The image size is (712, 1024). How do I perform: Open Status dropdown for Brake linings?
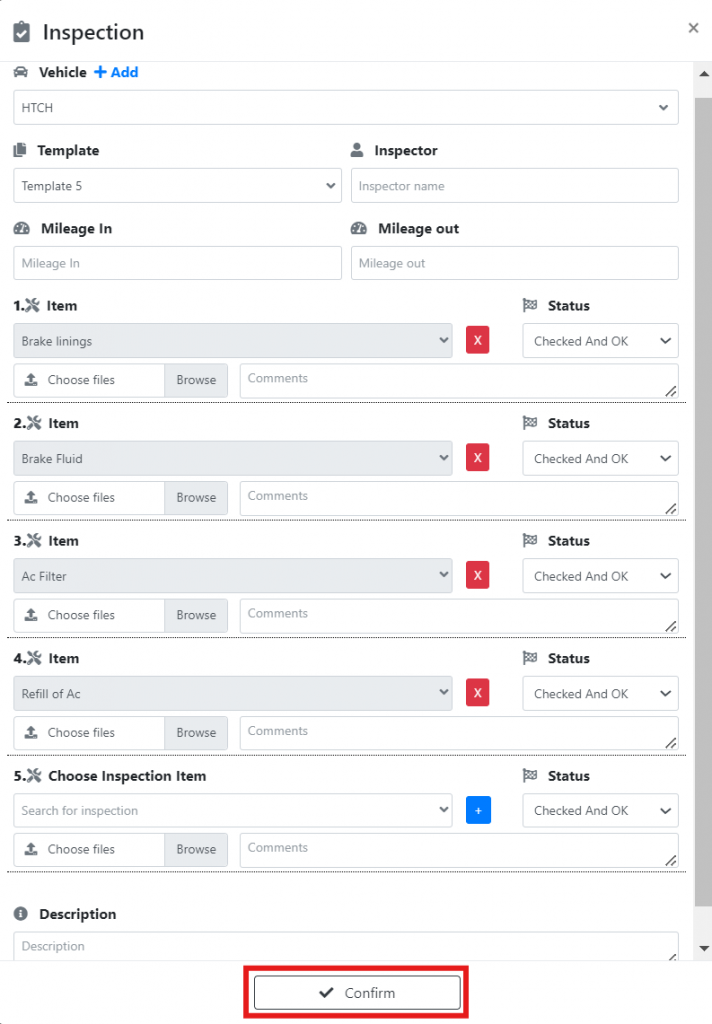600,341
